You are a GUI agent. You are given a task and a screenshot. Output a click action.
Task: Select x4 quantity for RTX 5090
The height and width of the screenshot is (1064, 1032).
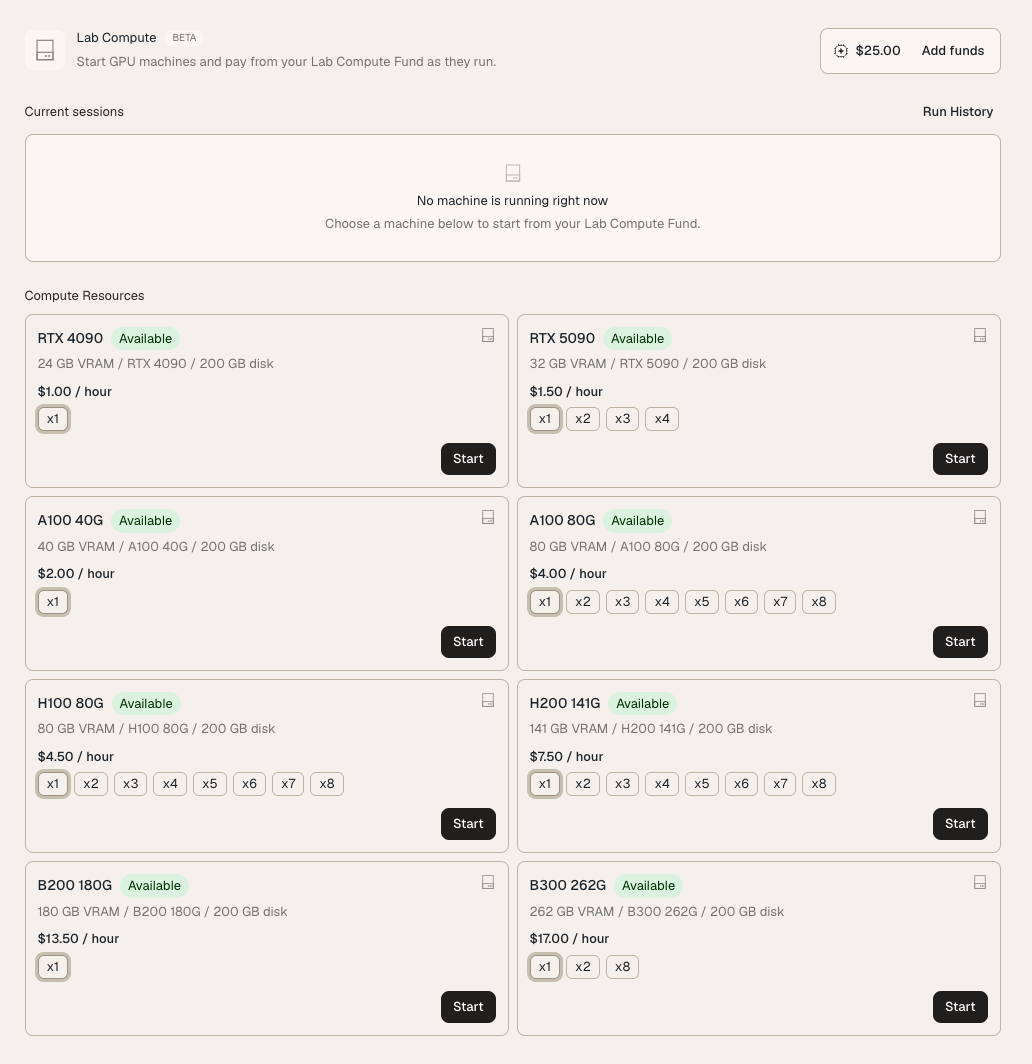click(662, 419)
